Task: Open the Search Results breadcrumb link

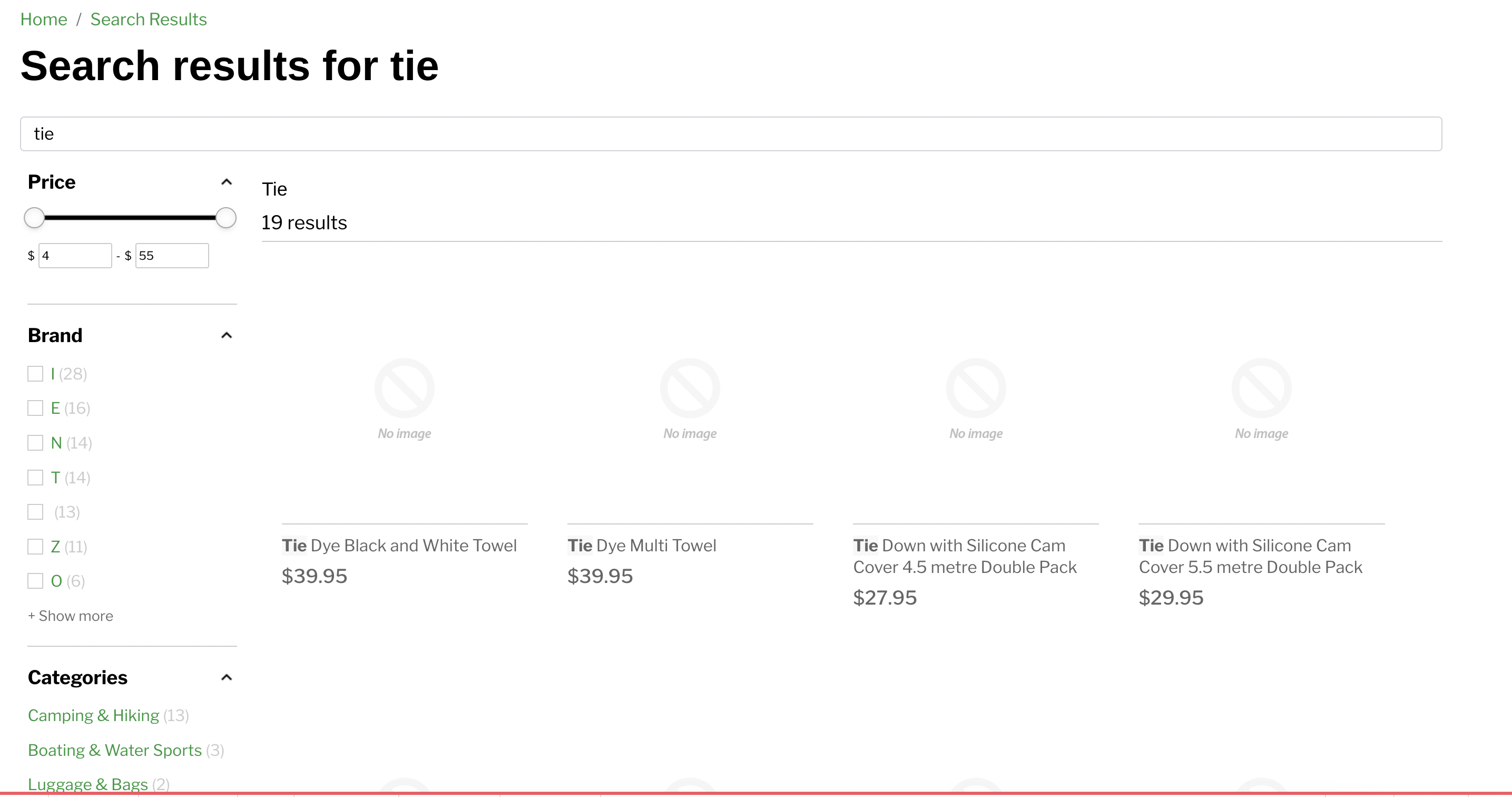Action: coord(149,20)
